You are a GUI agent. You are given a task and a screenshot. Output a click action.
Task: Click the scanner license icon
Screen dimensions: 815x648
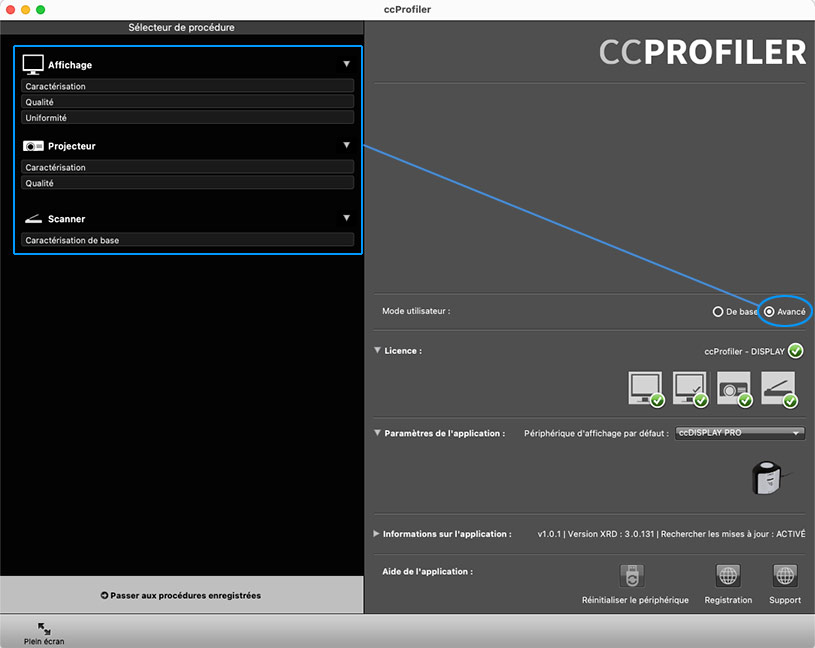coord(779,388)
